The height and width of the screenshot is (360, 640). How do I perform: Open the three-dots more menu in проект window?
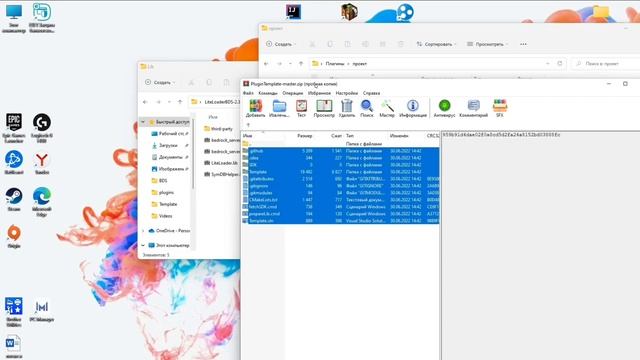(523, 44)
